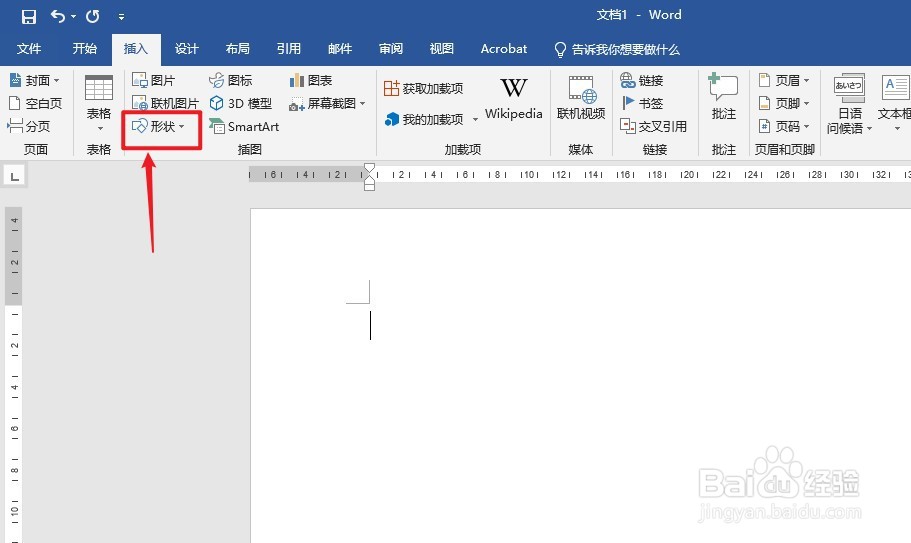Image resolution: width=911 pixels, height=543 pixels.
Task: Insert a cross-reference with 交叉引用
Action: point(654,126)
